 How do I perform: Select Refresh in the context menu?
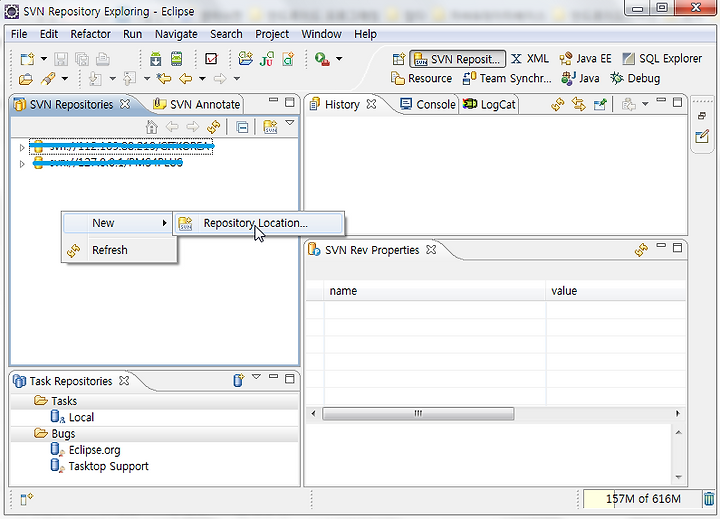(119, 250)
